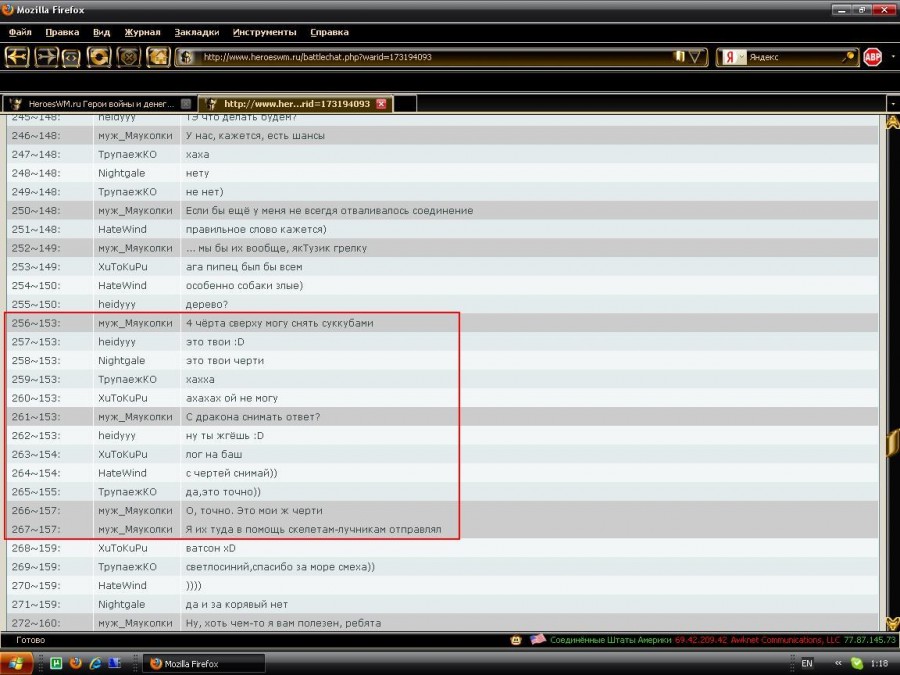This screenshot has height=675, width=900.
Task: Click the page scrollbar down arrow
Action: [891, 622]
